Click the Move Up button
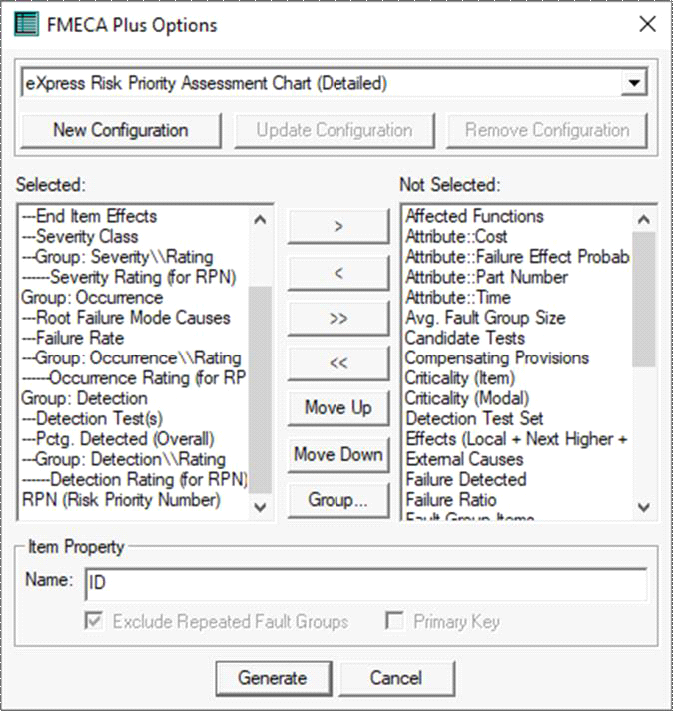Image resolution: width=674 pixels, height=712 pixels. 338,408
